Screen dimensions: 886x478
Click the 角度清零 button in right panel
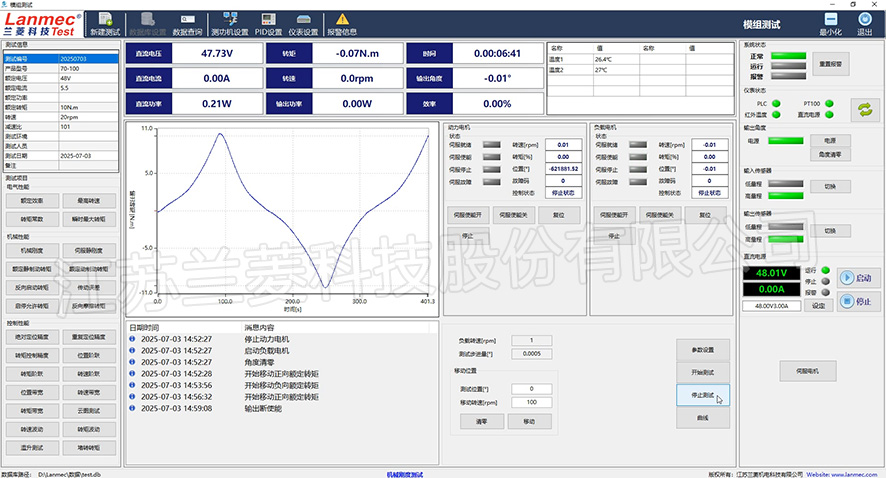pyautogui.click(x=830, y=154)
